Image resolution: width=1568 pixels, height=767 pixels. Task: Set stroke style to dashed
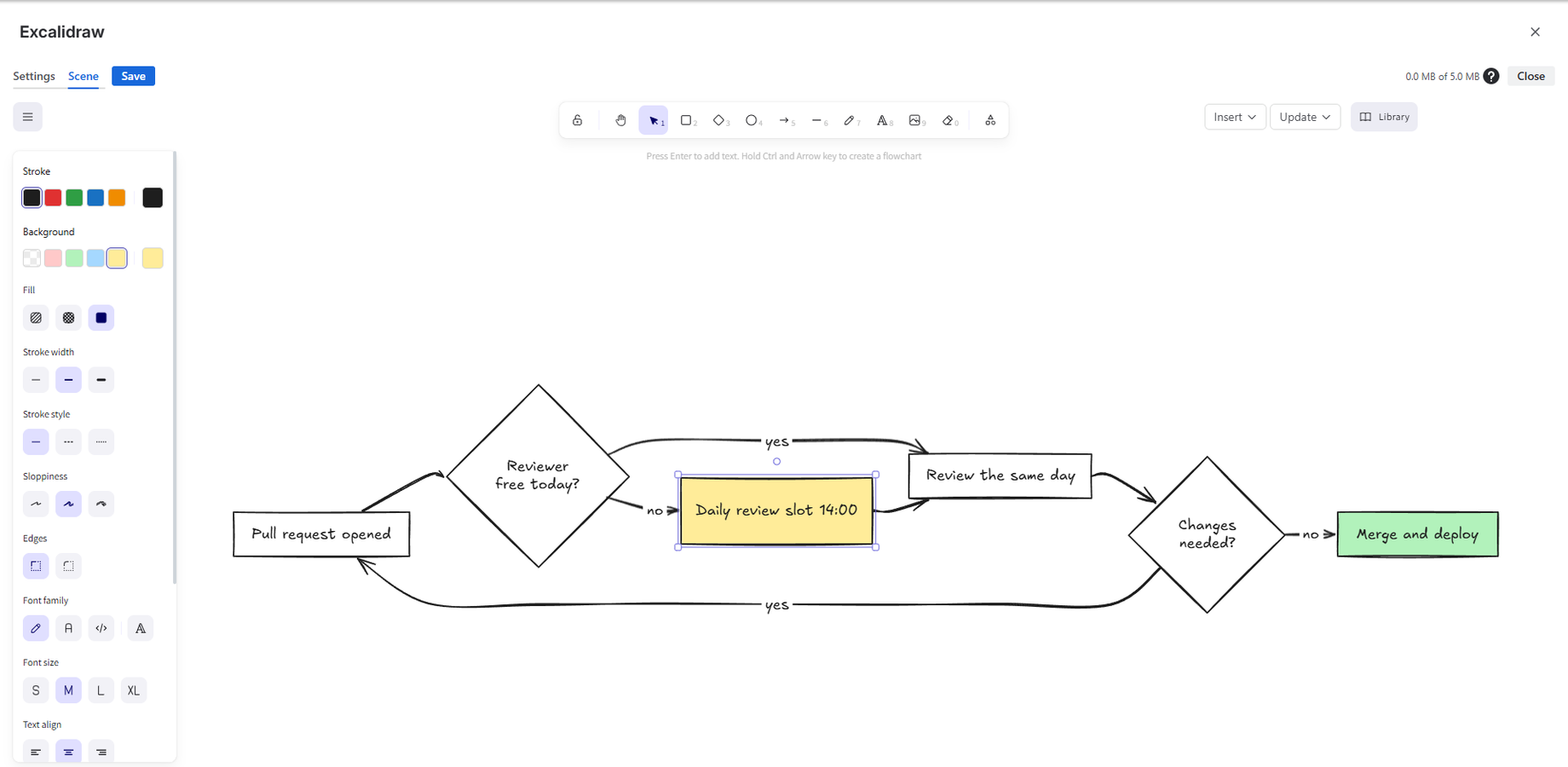[68, 441]
